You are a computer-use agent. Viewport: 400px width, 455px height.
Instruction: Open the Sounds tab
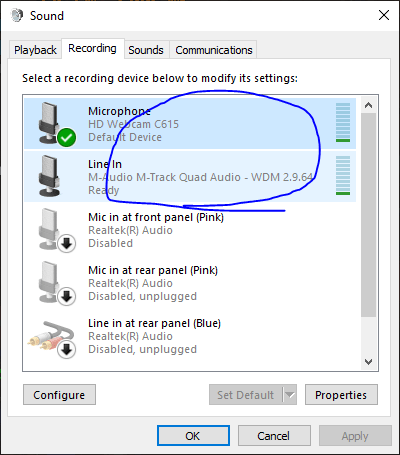146,50
